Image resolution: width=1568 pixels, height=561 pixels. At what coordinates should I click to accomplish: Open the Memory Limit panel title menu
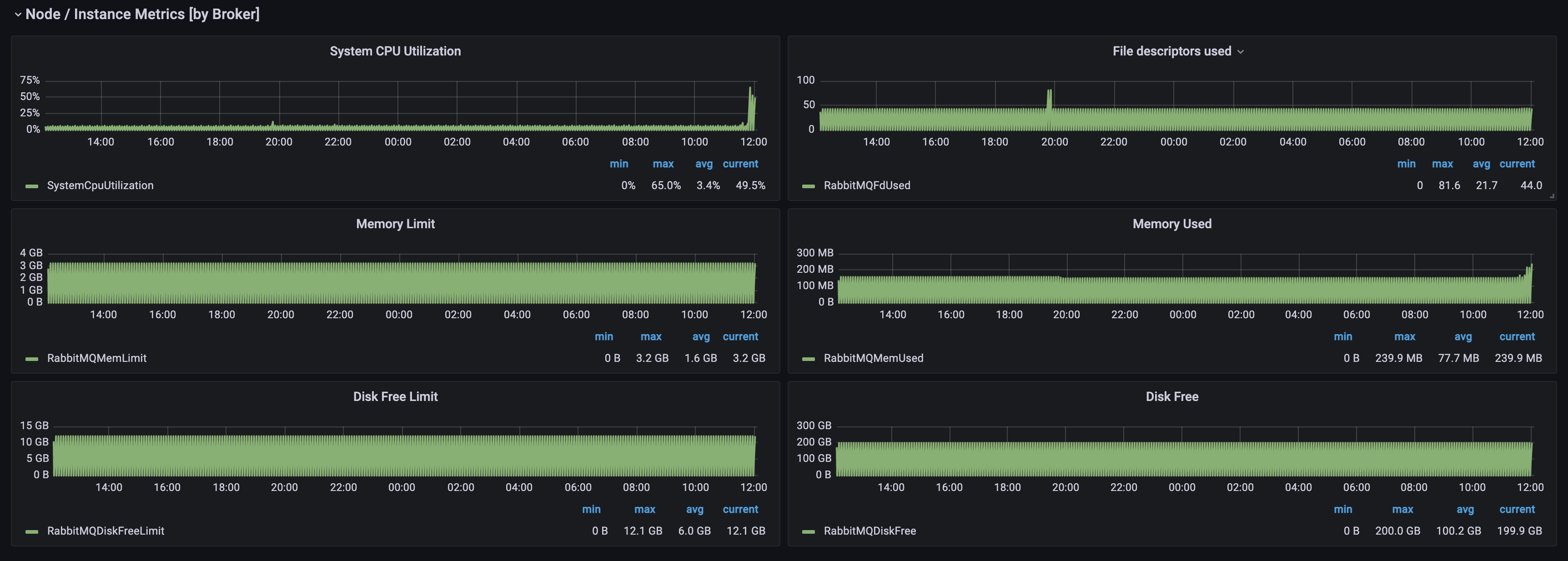pyautogui.click(x=395, y=224)
